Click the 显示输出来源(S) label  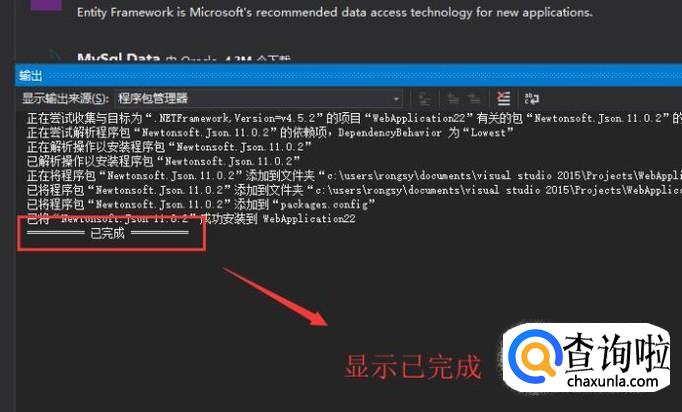tap(65, 98)
